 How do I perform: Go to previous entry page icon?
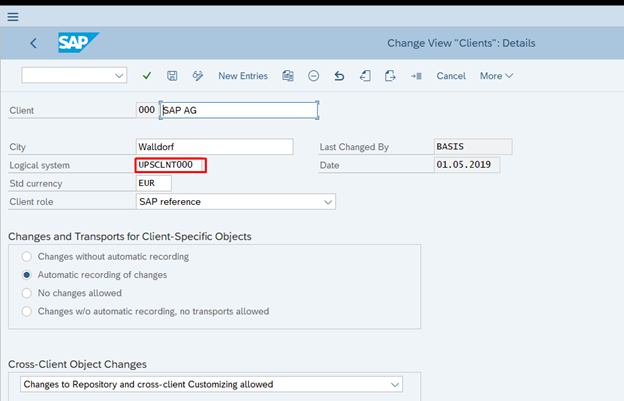(x=365, y=76)
